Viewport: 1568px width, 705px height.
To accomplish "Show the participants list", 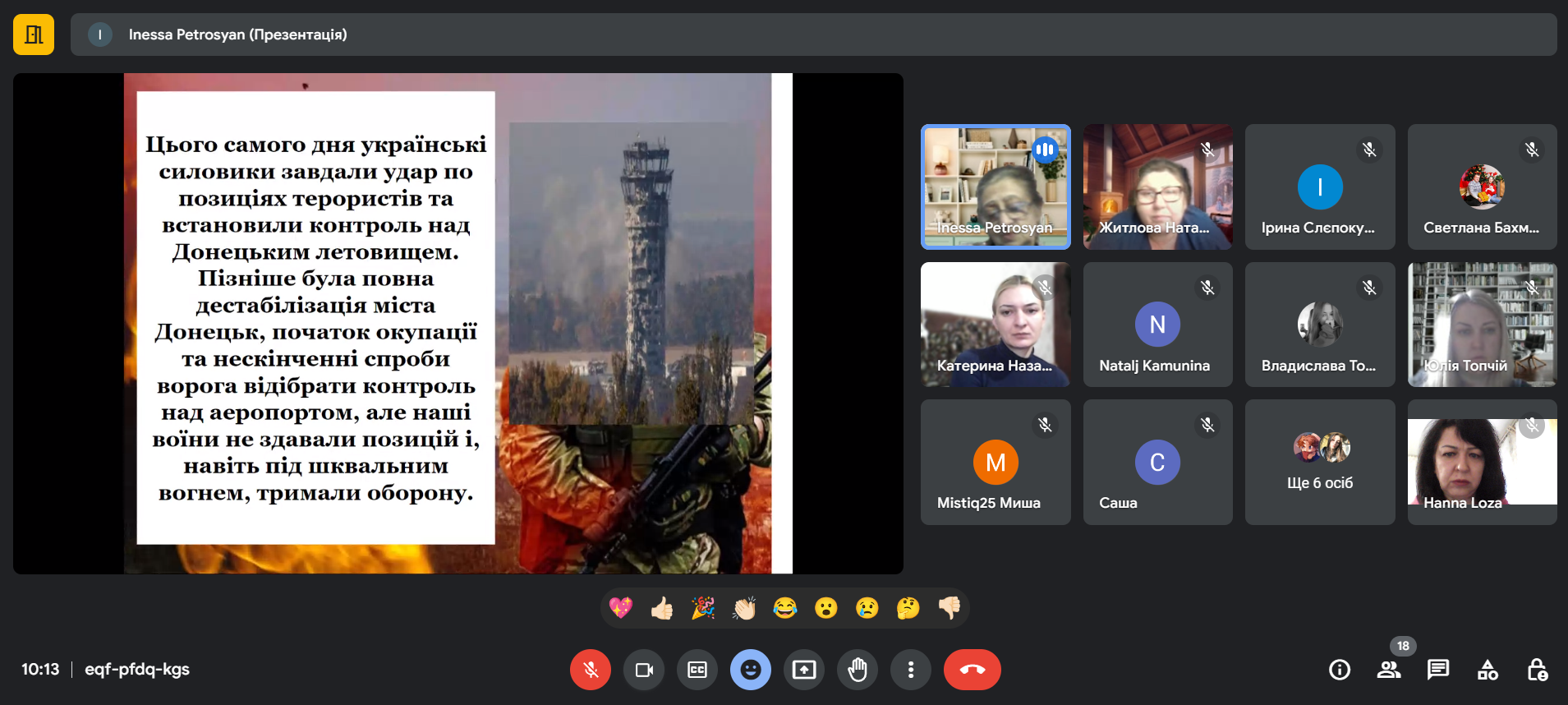I will (1388, 670).
